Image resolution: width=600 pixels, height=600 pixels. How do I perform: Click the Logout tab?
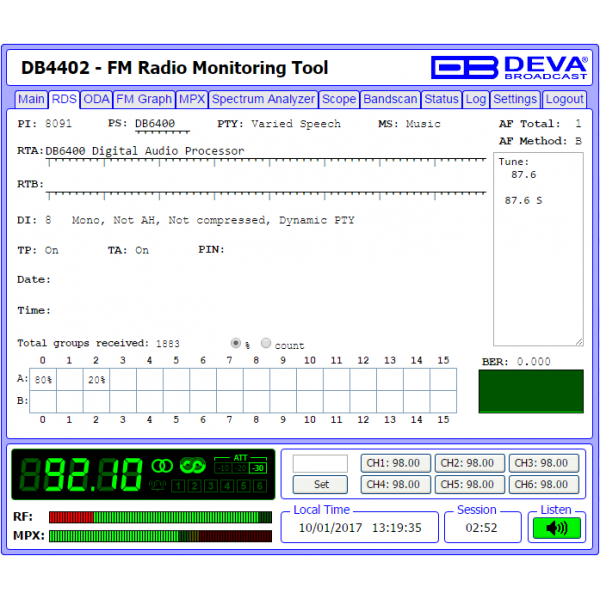click(564, 99)
